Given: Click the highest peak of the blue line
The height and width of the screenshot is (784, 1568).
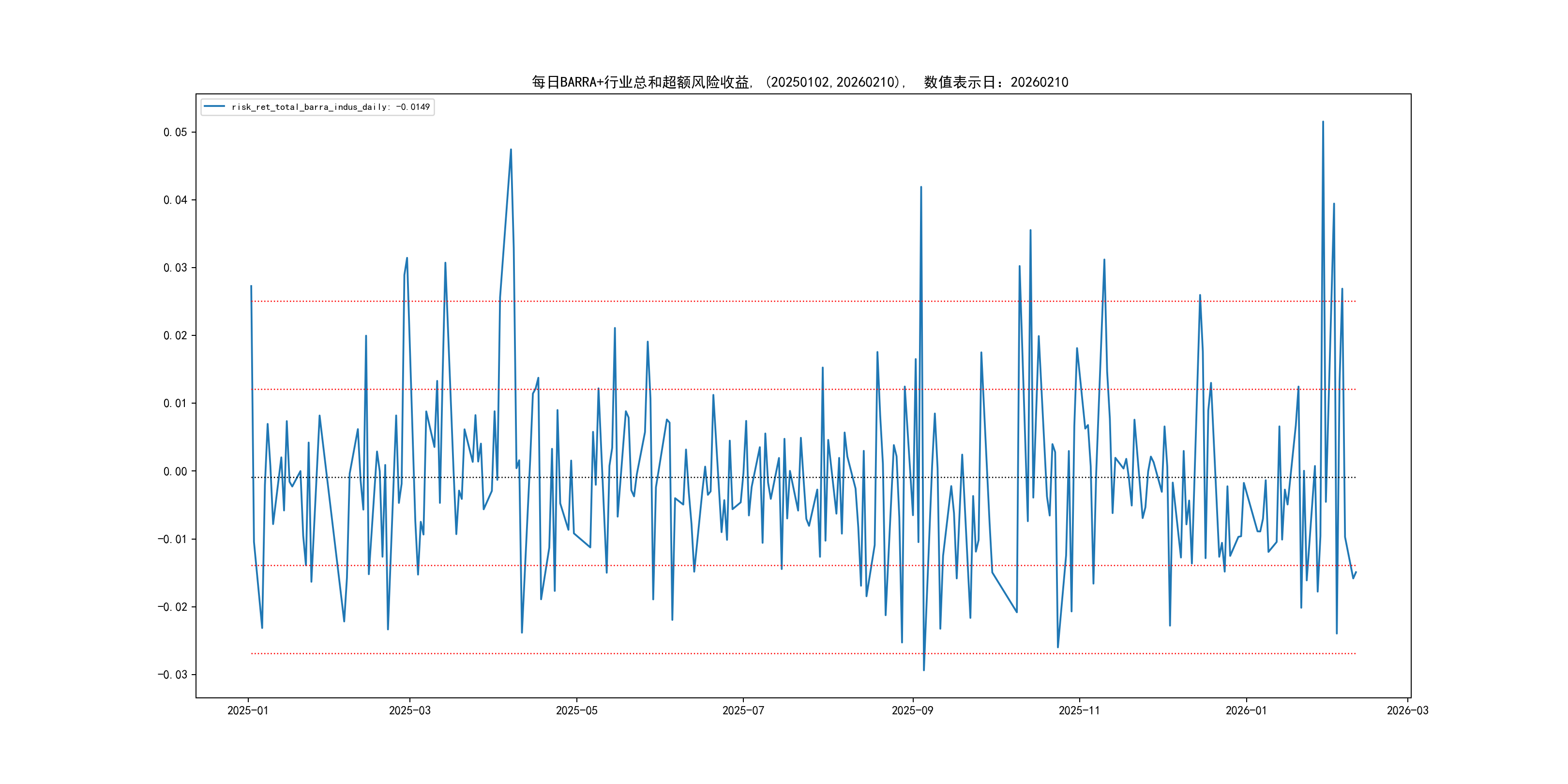Looking at the screenshot, I should 1323,122.
